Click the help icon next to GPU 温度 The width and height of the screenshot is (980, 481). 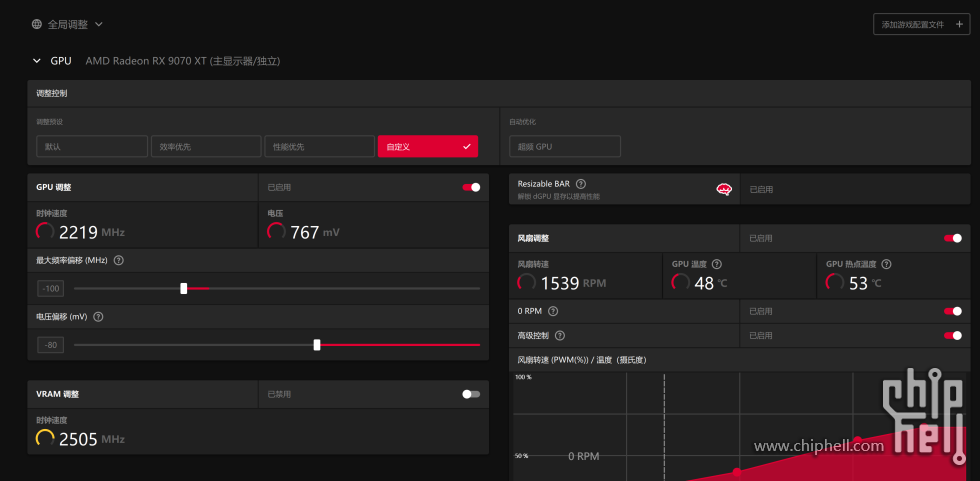[x=717, y=264]
